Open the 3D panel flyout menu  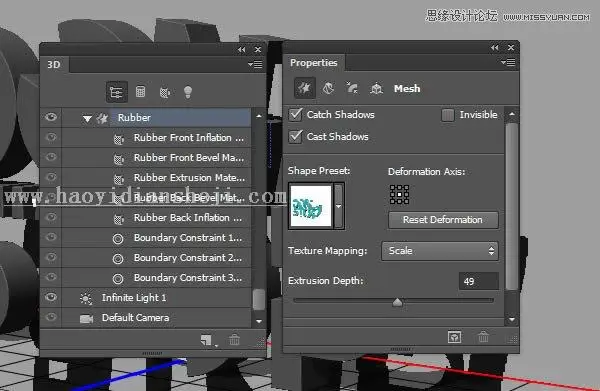pos(255,64)
